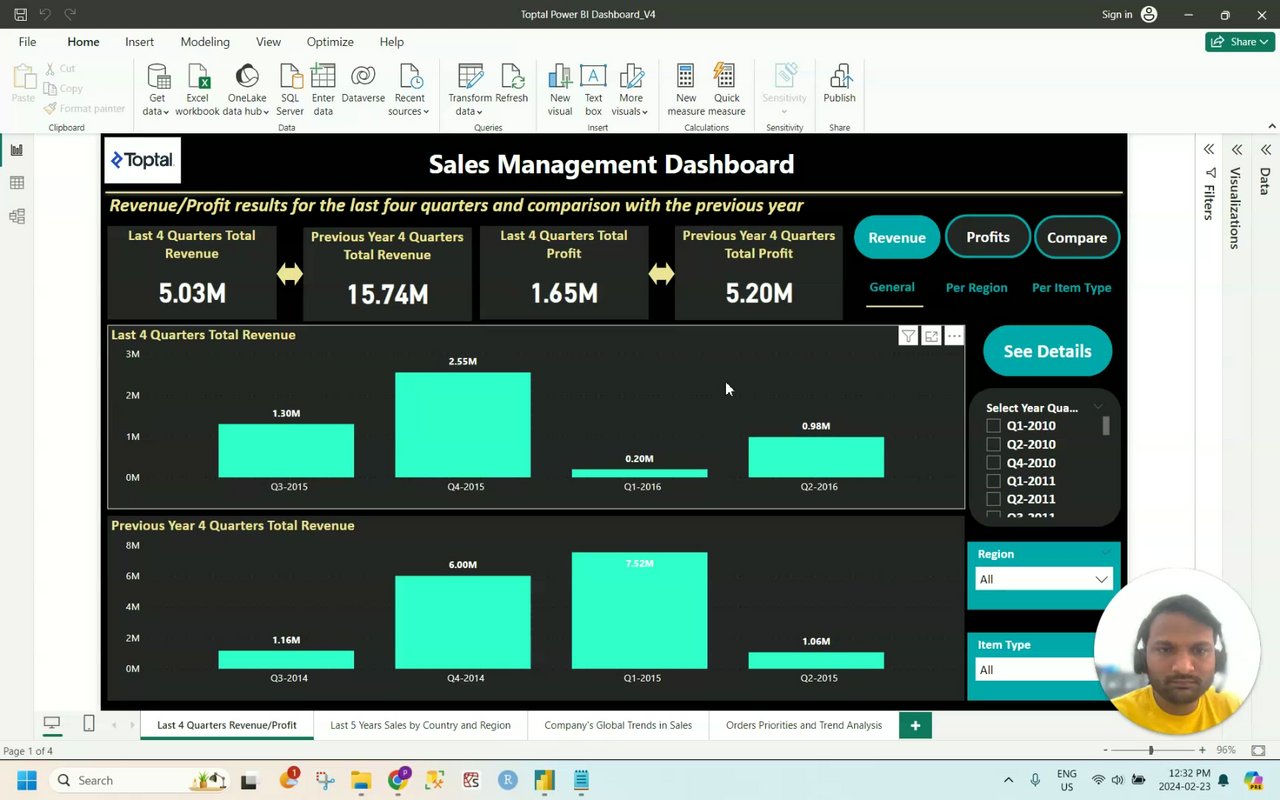Switch to the Modeling ribbon tab

[x=205, y=42]
